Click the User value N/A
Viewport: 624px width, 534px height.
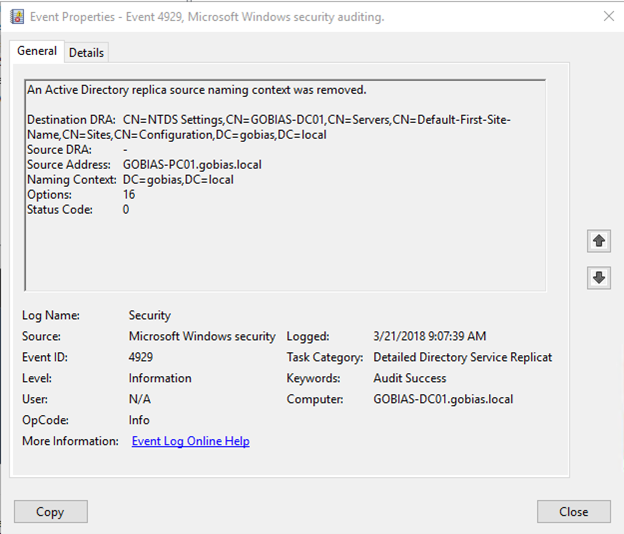(x=140, y=399)
